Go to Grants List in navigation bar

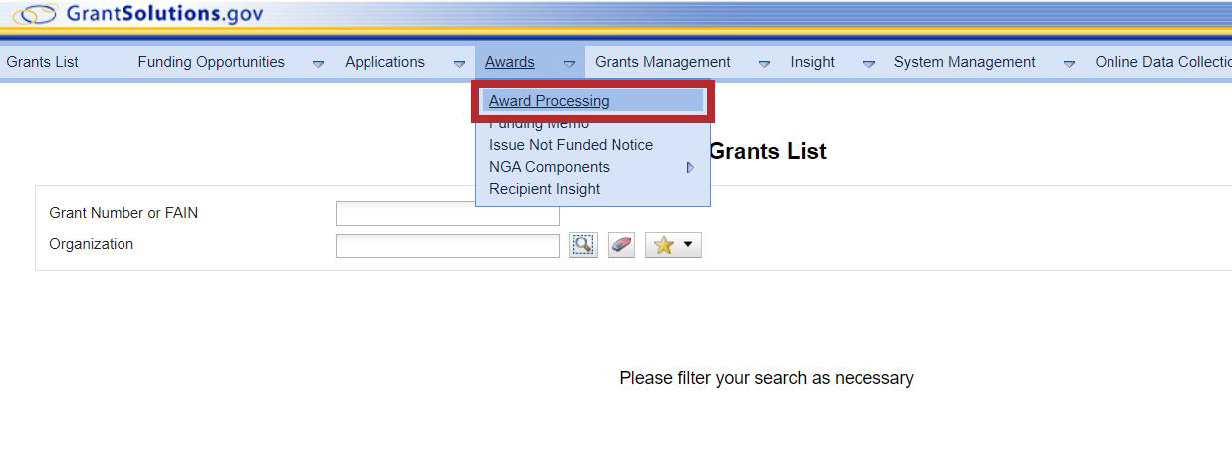43,62
